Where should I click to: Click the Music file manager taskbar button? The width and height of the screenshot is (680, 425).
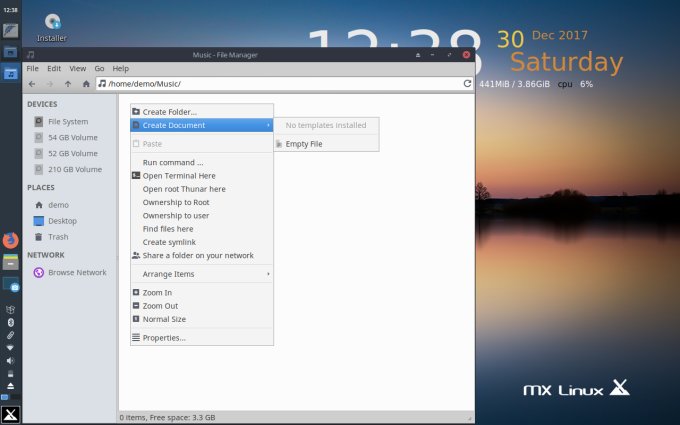coord(10,73)
